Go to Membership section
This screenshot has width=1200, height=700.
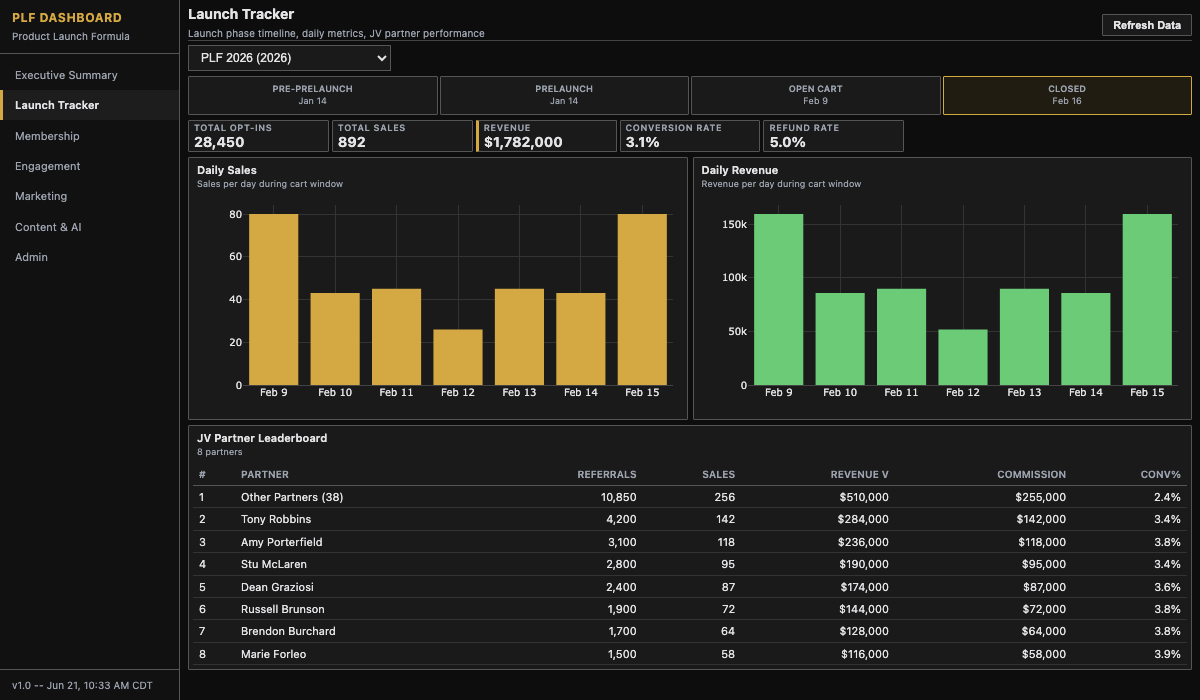(90, 136)
